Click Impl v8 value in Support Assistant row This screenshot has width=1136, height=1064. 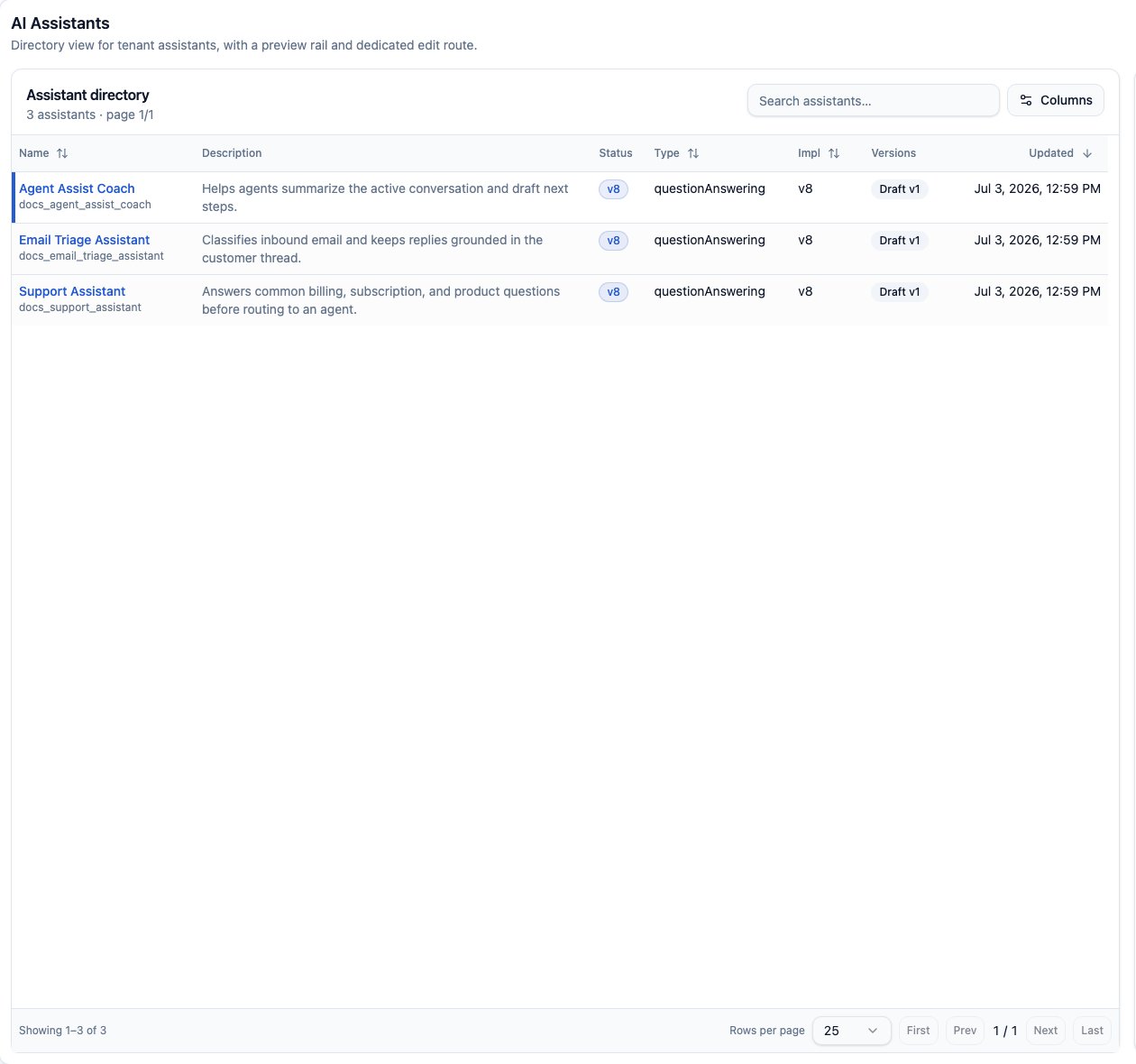point(805,291)
